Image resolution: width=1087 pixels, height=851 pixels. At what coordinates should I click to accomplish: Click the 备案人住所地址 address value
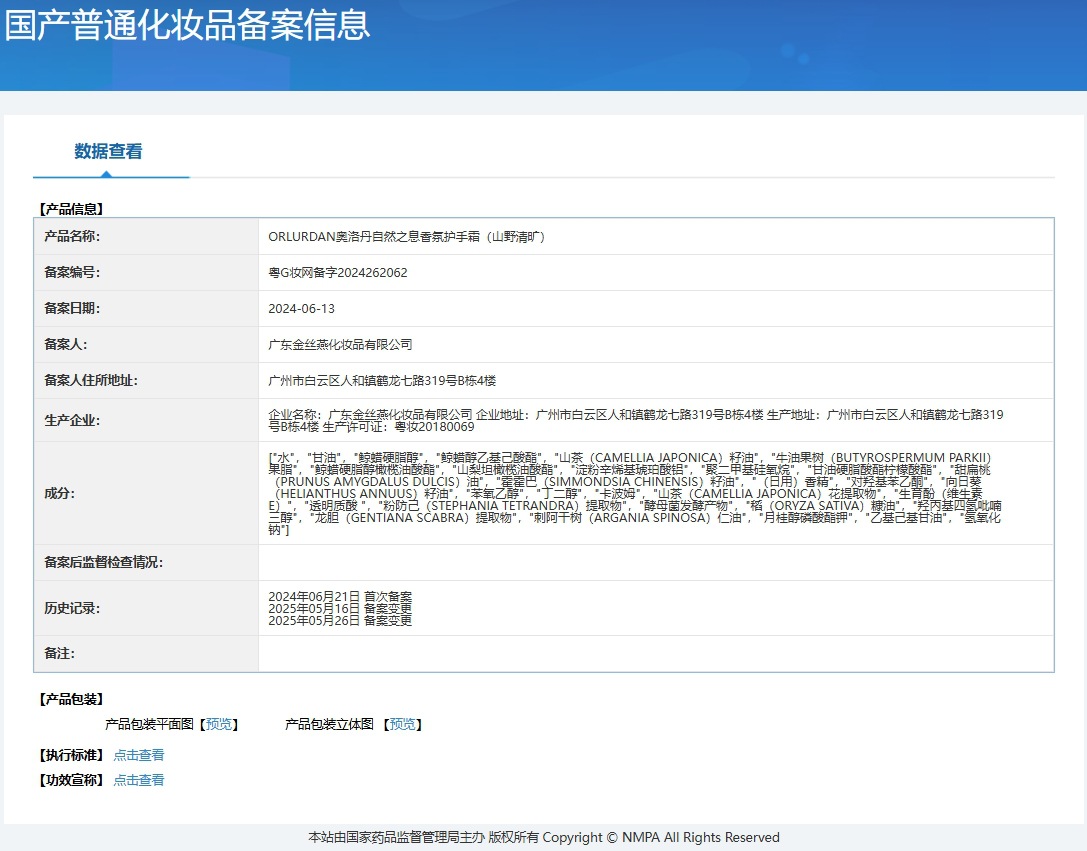click(x=382, y=381)
